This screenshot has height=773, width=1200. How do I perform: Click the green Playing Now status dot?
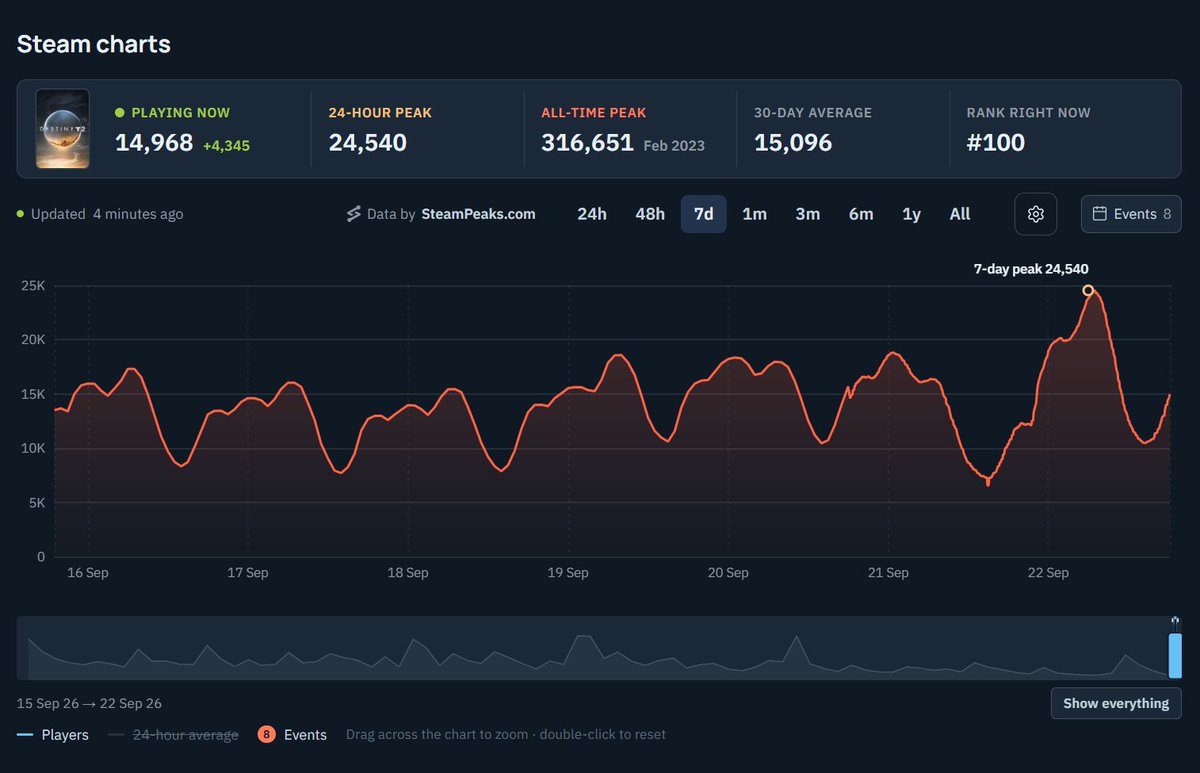click(x=120, y=113)
